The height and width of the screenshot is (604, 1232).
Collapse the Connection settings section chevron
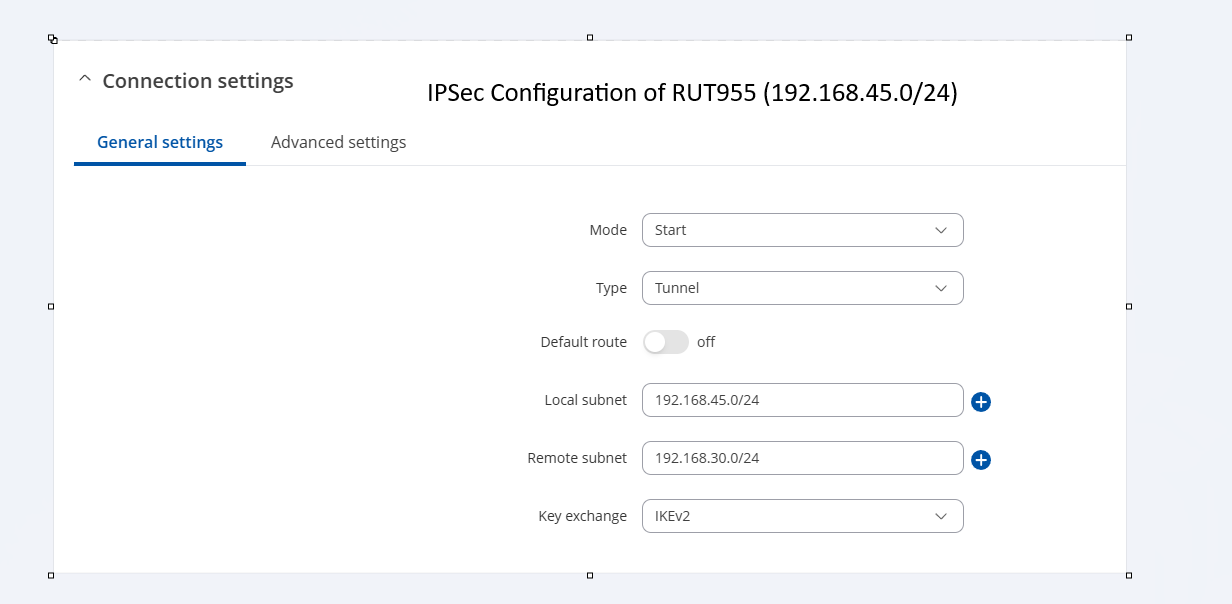pyautogui.click(x=85, y=80)
